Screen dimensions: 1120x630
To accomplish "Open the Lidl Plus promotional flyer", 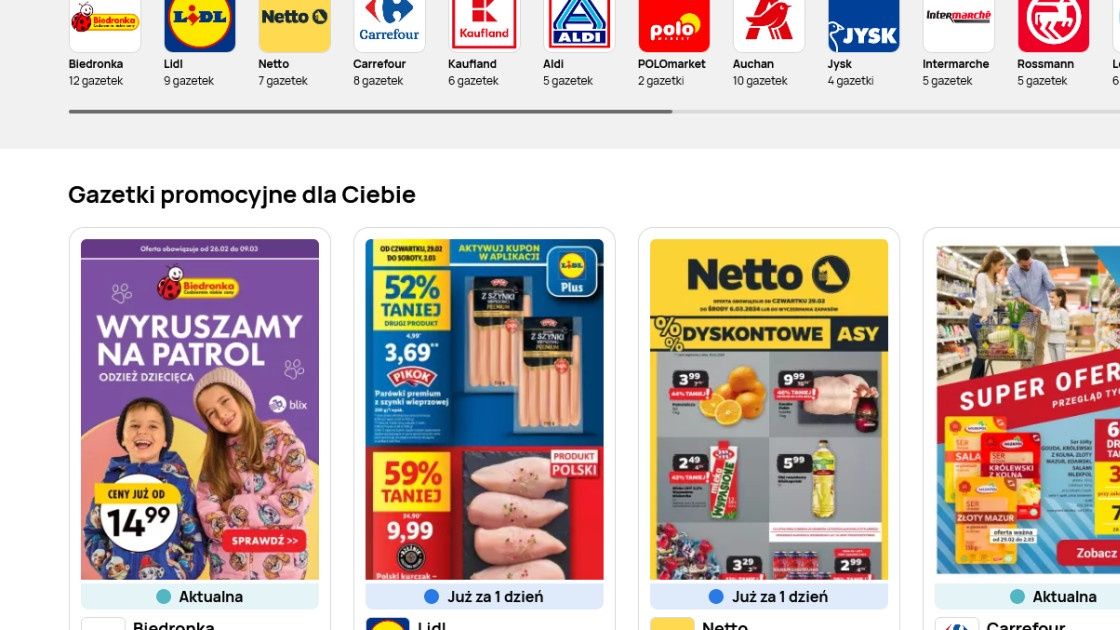I will point(484,409).
